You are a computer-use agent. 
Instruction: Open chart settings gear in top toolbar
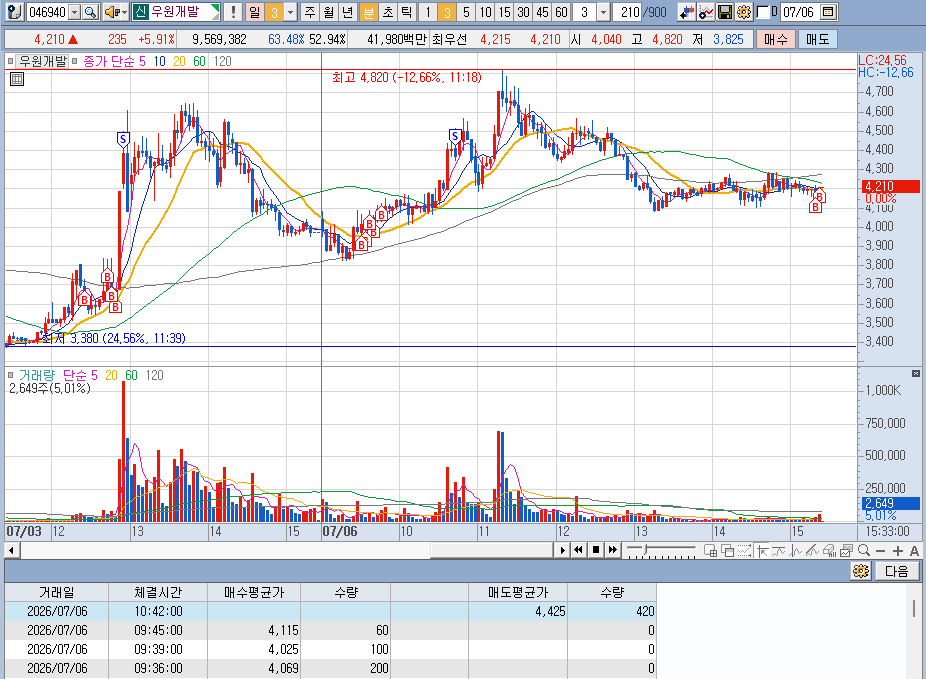click(744, 12)
